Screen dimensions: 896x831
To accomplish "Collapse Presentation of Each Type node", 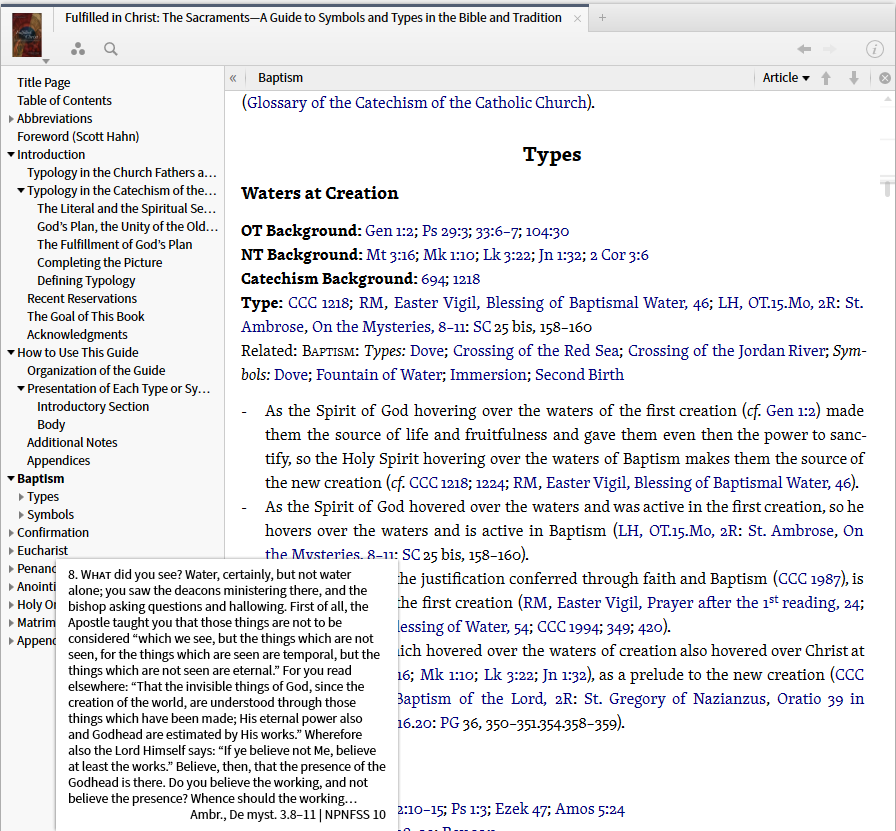I will pos(21,389).
